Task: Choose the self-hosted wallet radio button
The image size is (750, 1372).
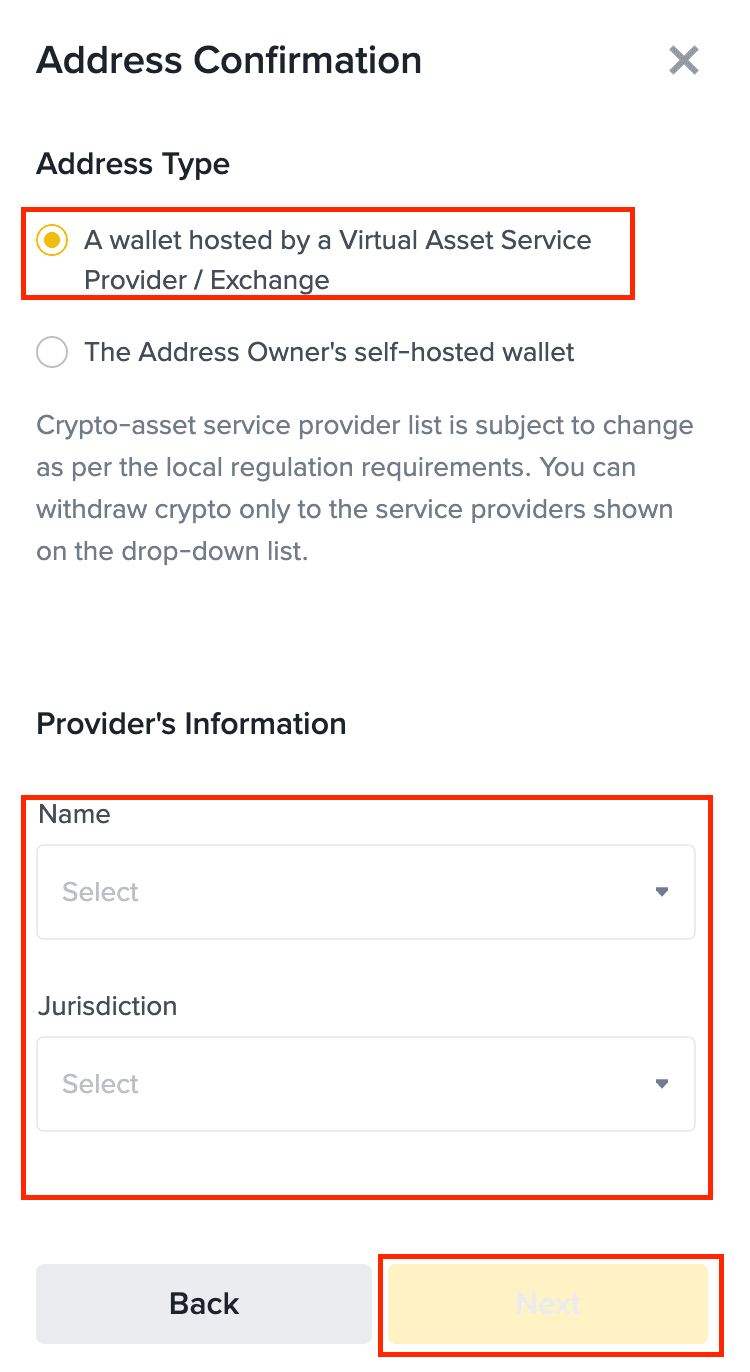Action: (52, 352)
